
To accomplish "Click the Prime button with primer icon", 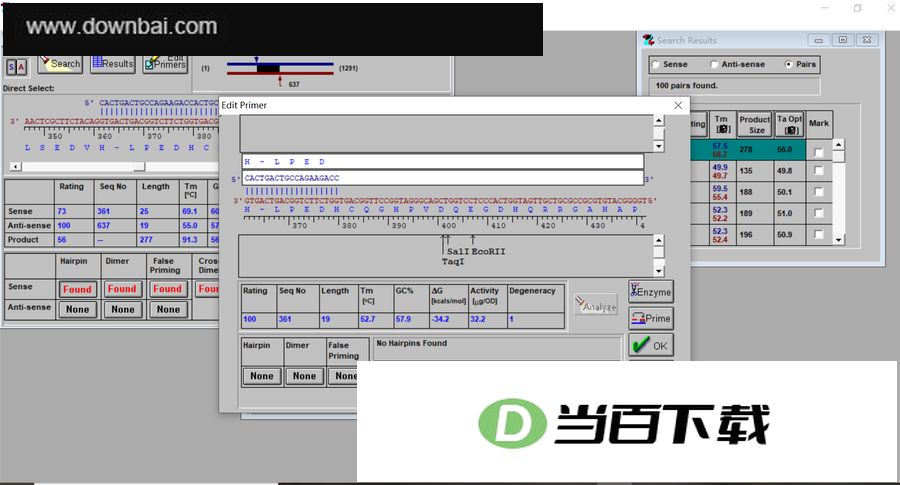I will point(651,318).
